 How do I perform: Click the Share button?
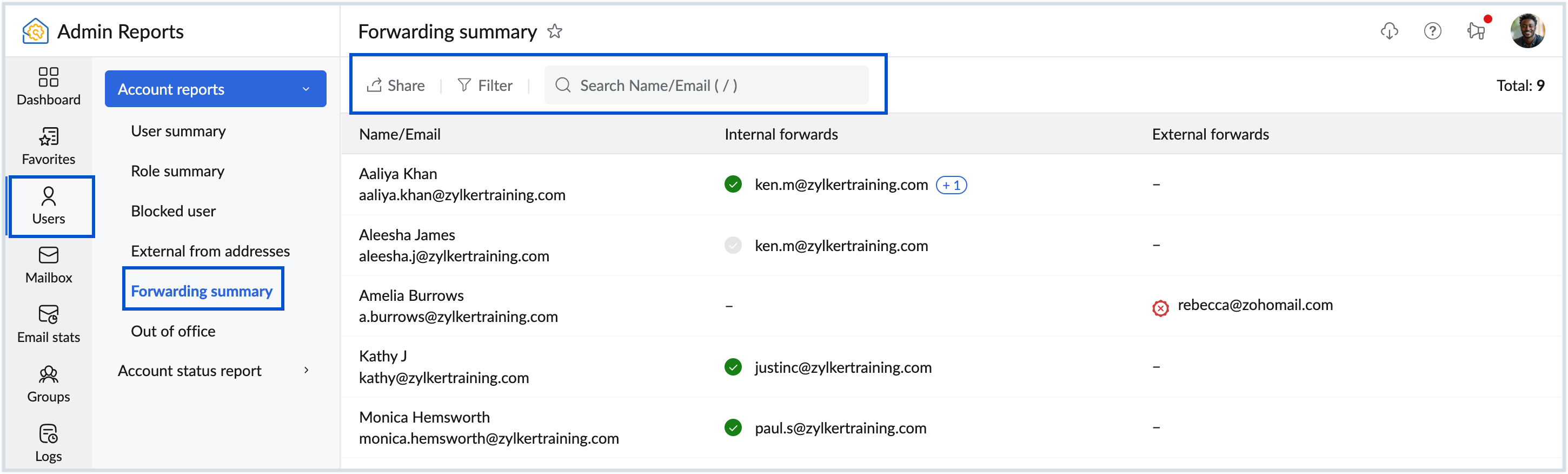(396, 85)
